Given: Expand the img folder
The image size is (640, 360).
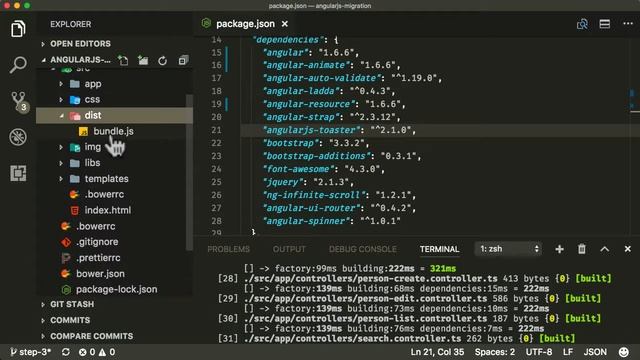Looking at the screenshot, I should click(x=93, y=147).
